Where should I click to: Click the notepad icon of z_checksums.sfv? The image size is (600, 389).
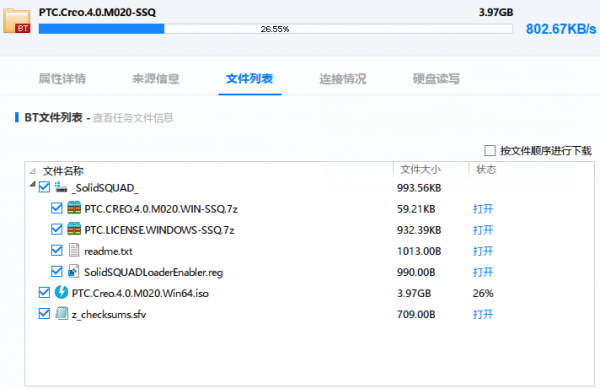pos(62,313)
